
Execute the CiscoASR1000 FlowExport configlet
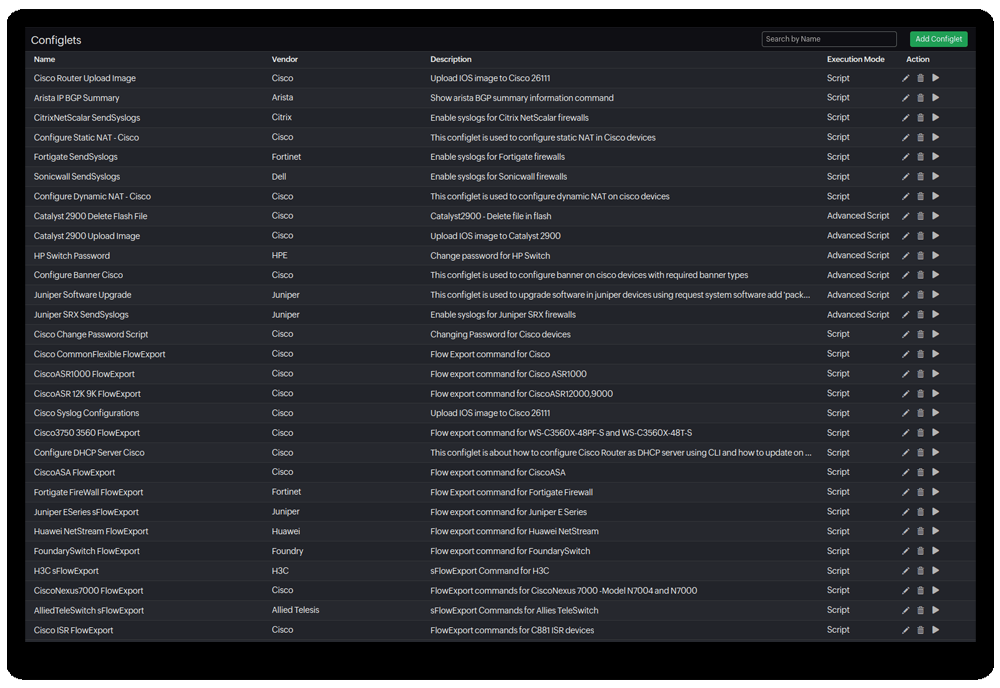point(936,374)
